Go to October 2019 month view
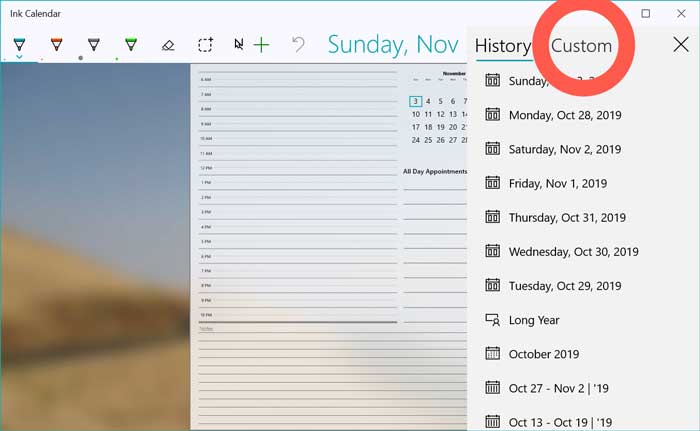Screen dimensions: 700x431 click(543, 354)
